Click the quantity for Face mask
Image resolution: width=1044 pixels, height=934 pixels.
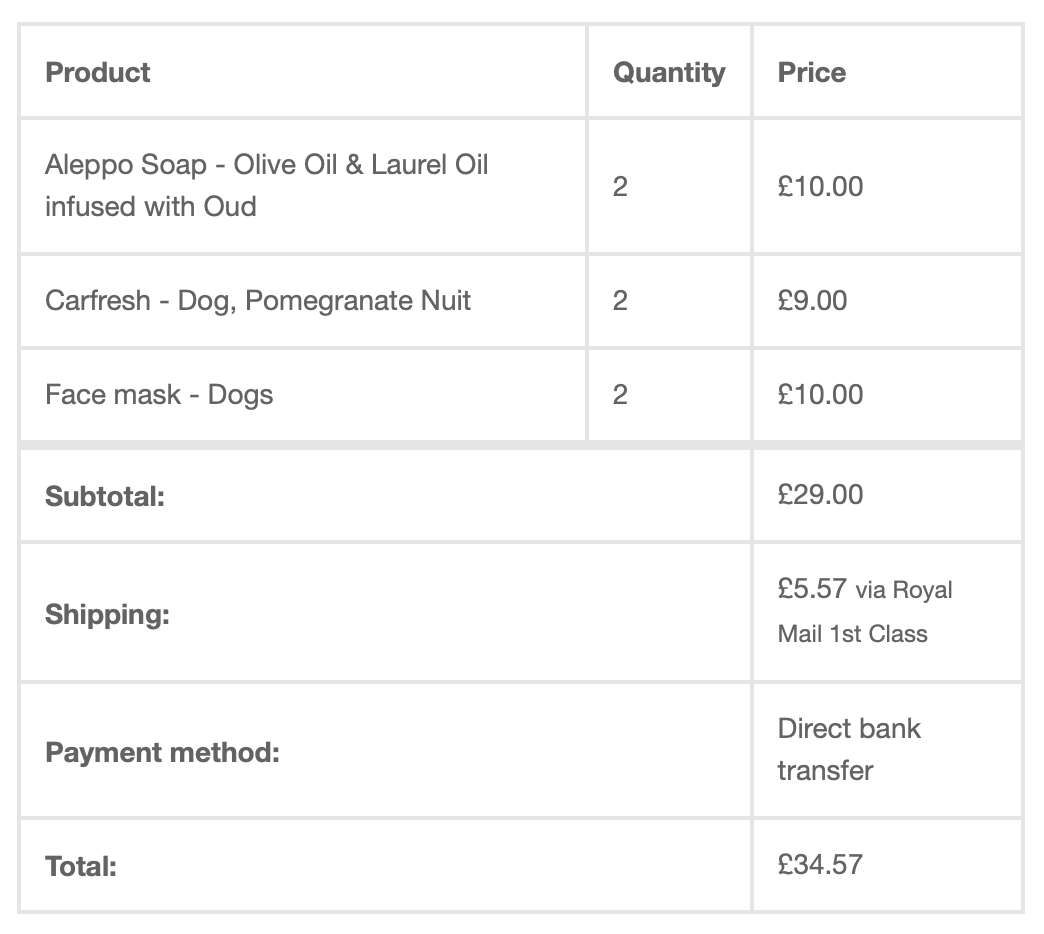click(x=620, y=394)
